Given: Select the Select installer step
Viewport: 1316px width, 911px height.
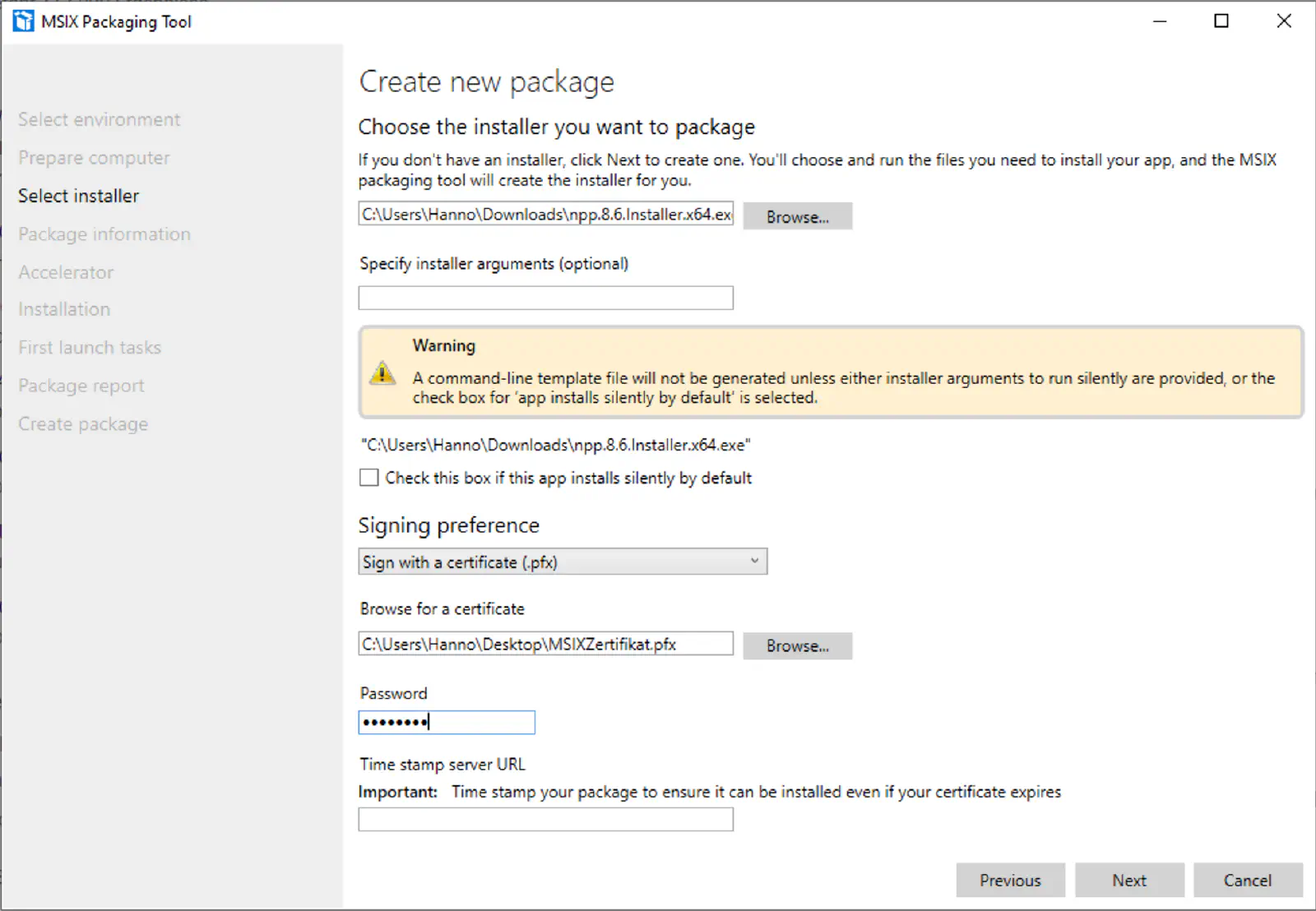Looking at the screenshot, I should [79, 196].
